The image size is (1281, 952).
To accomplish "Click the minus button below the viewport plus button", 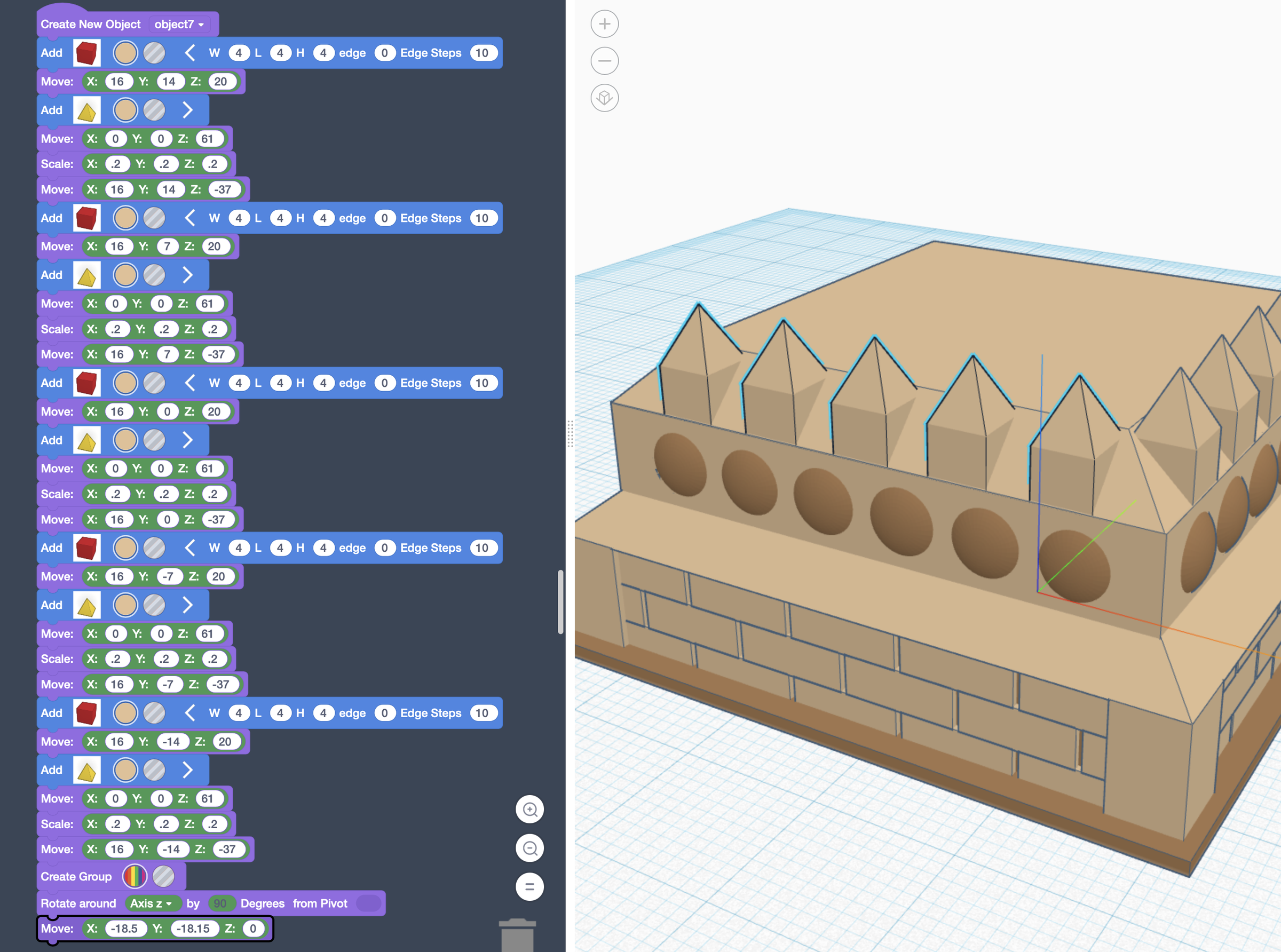I will coord(605,60).
